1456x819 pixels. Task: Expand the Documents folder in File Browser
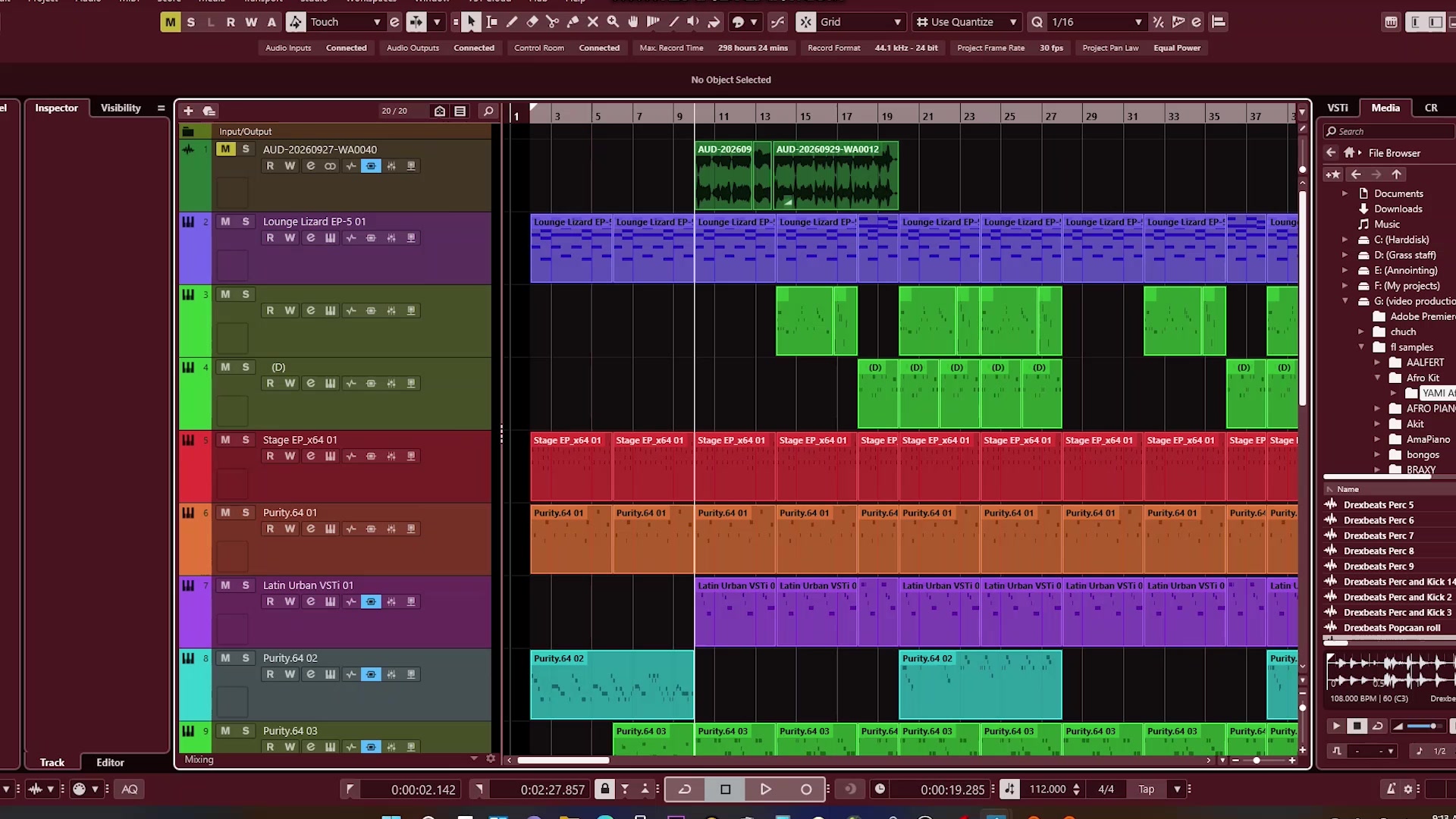1345,193
